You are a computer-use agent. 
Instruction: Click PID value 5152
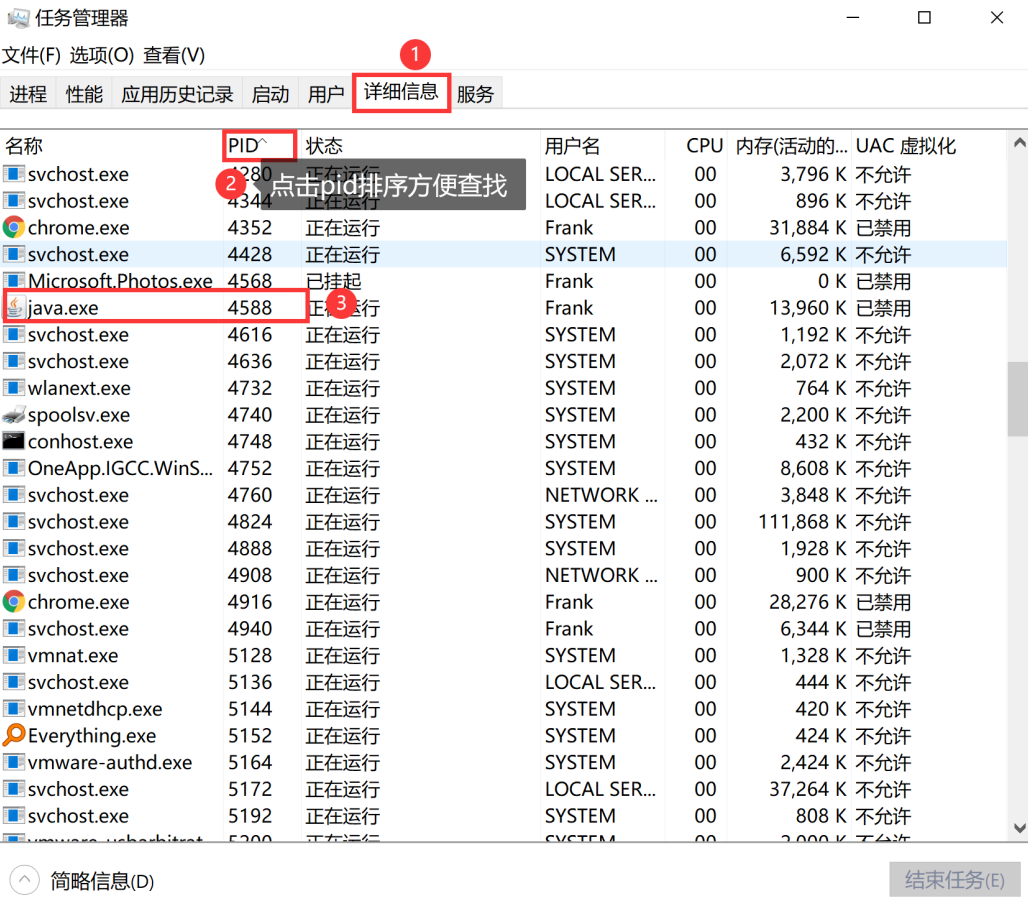click(x=250, y=736)
